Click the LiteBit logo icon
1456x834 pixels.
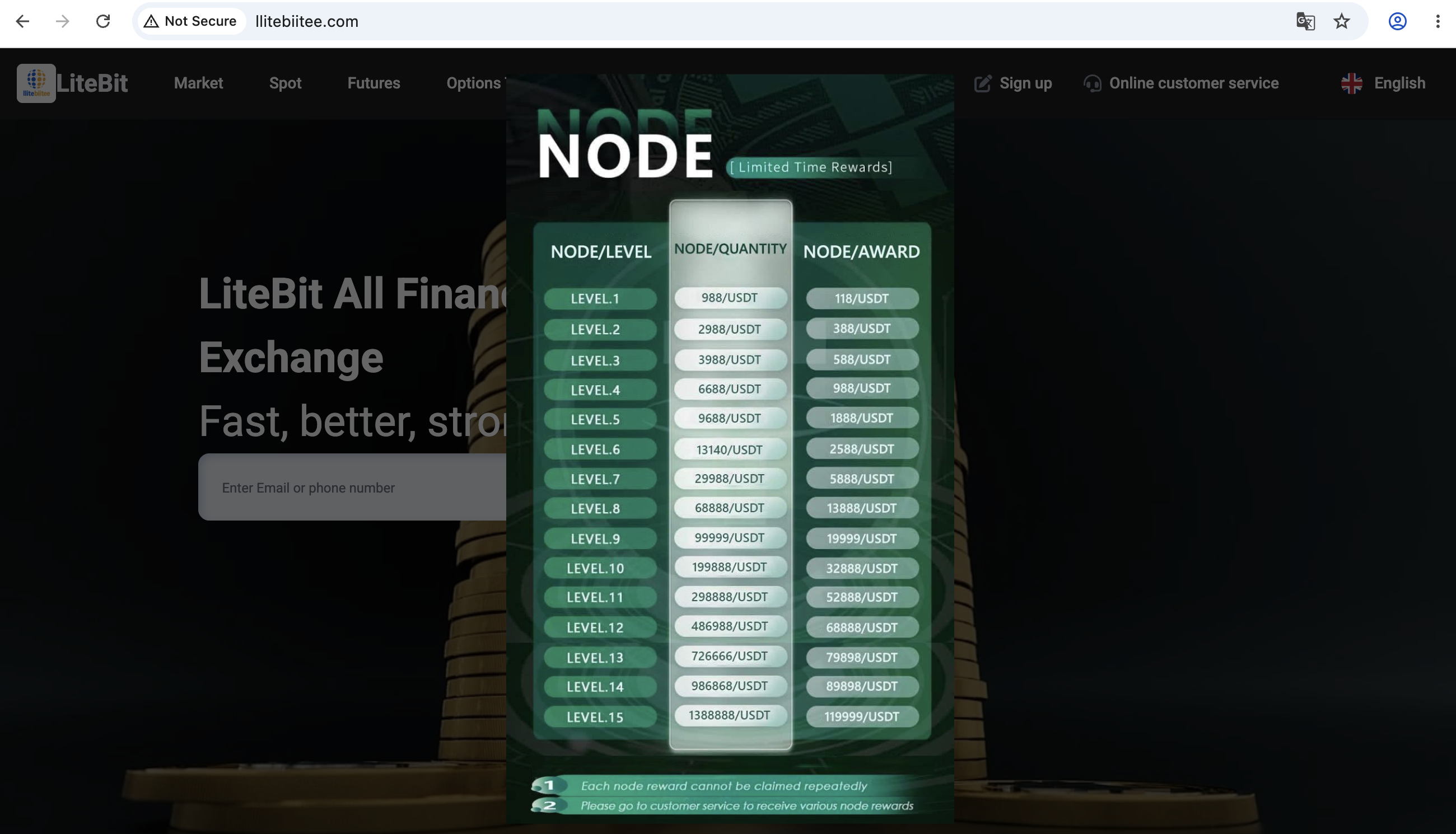pyautogui.click(x=36, y=83)
